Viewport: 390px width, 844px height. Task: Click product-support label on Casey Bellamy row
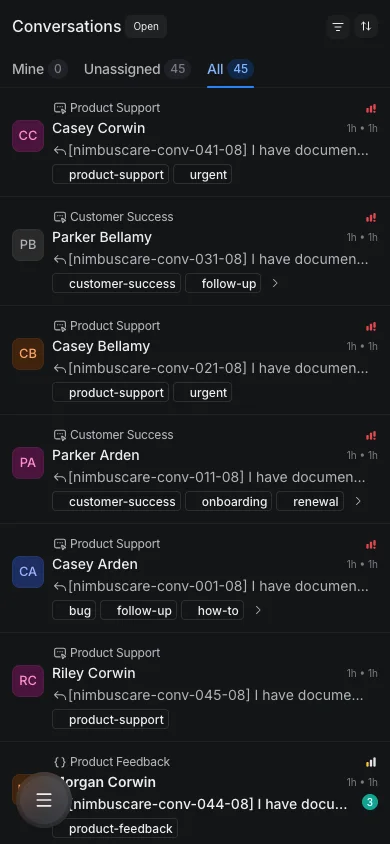110,392
